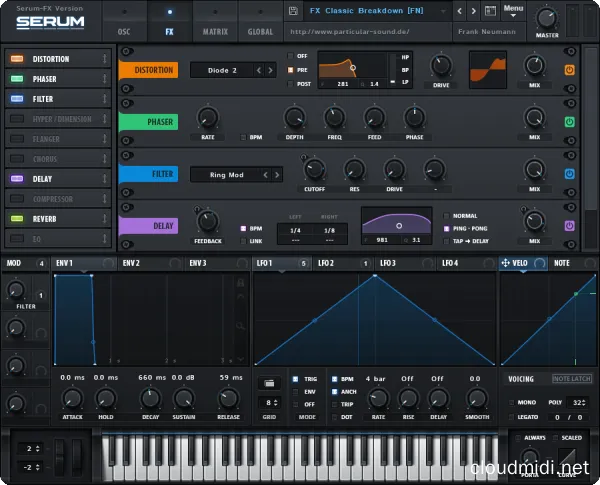600x485 pixels.
Task: Toggle the Delay power button
Action: pyautogui.click(x=569, y=226)
